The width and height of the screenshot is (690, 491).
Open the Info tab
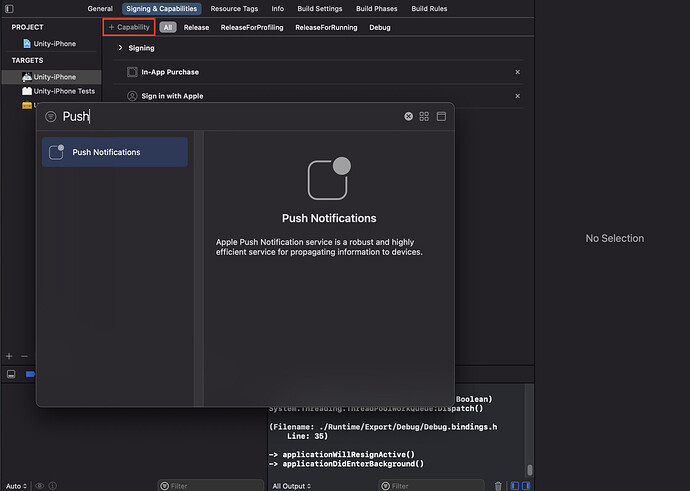(x=277, y=8)
